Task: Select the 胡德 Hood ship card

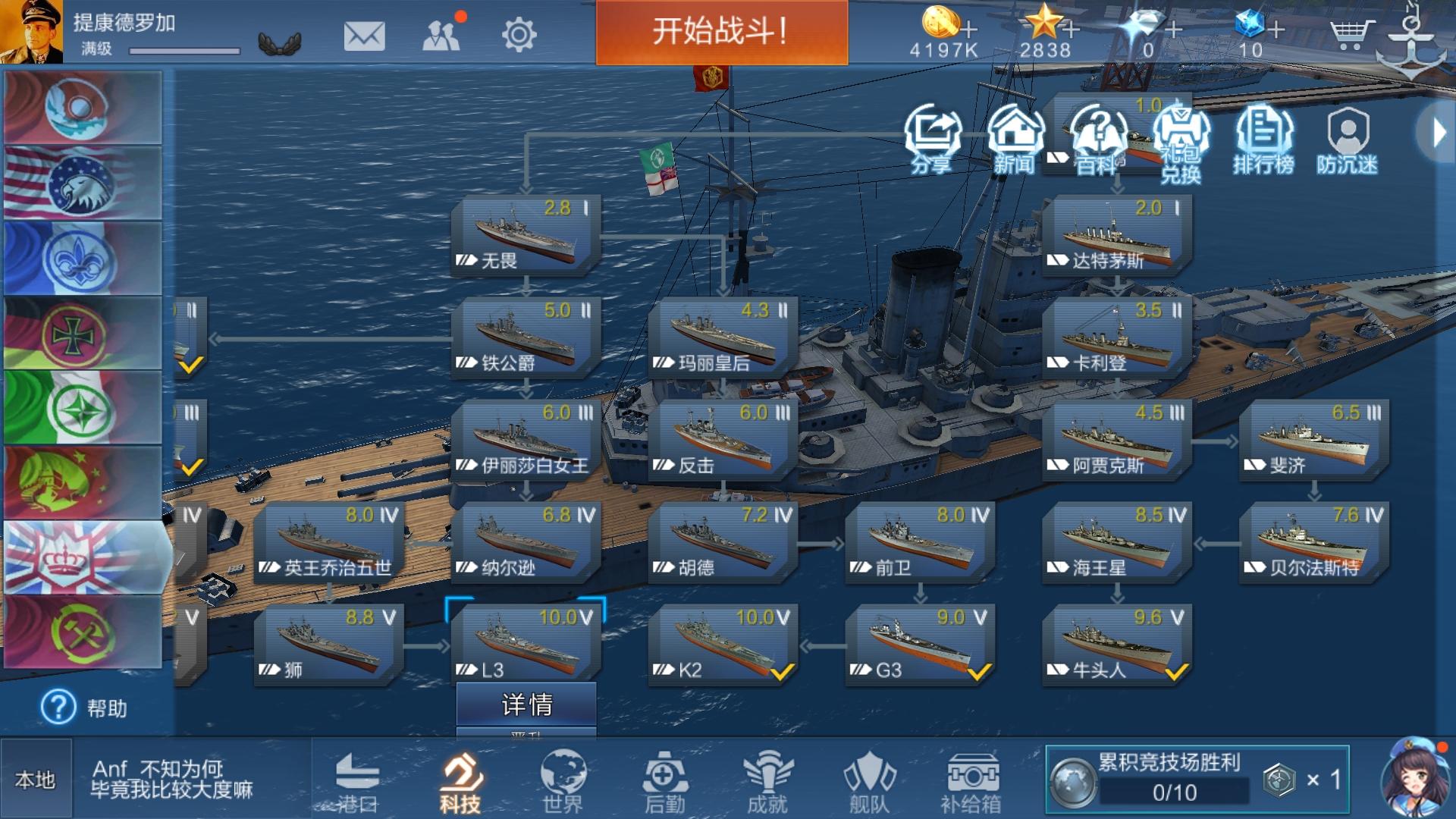Action: click(x=722, y=543)
